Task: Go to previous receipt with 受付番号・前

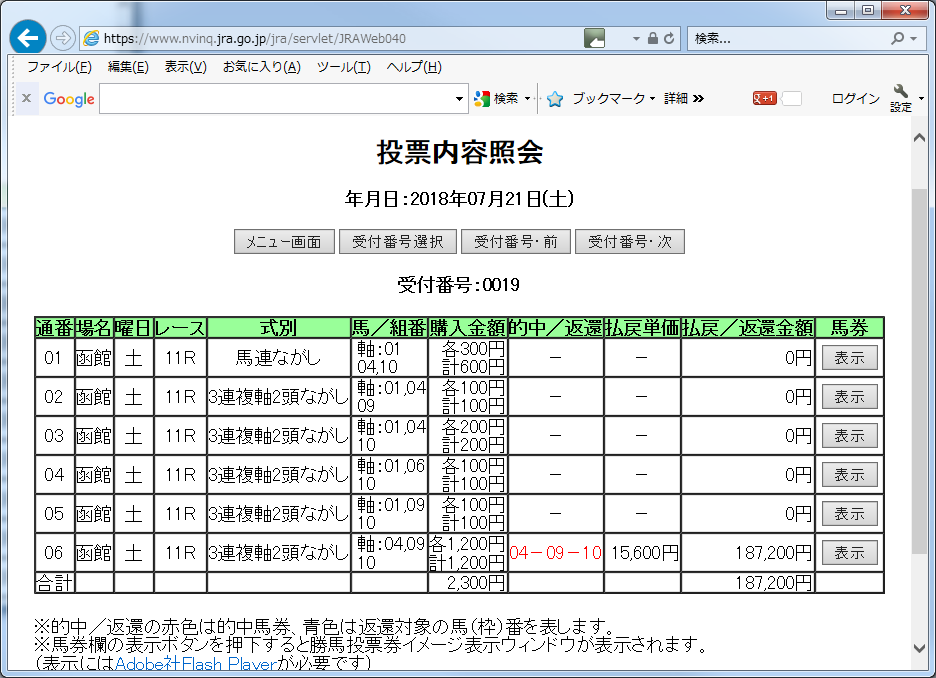Action: point(516,242)
